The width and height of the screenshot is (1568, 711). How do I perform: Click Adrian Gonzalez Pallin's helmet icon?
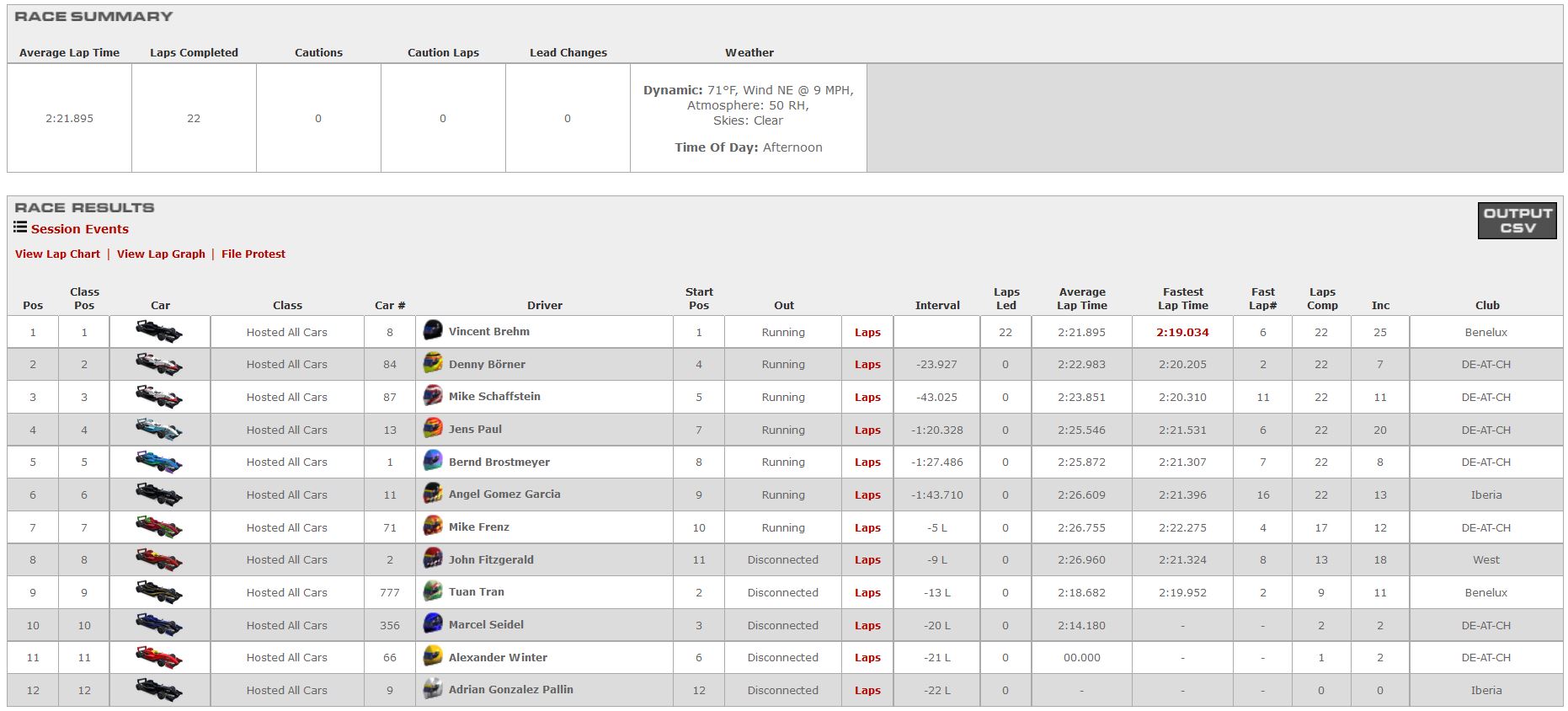tap(433, 690)
